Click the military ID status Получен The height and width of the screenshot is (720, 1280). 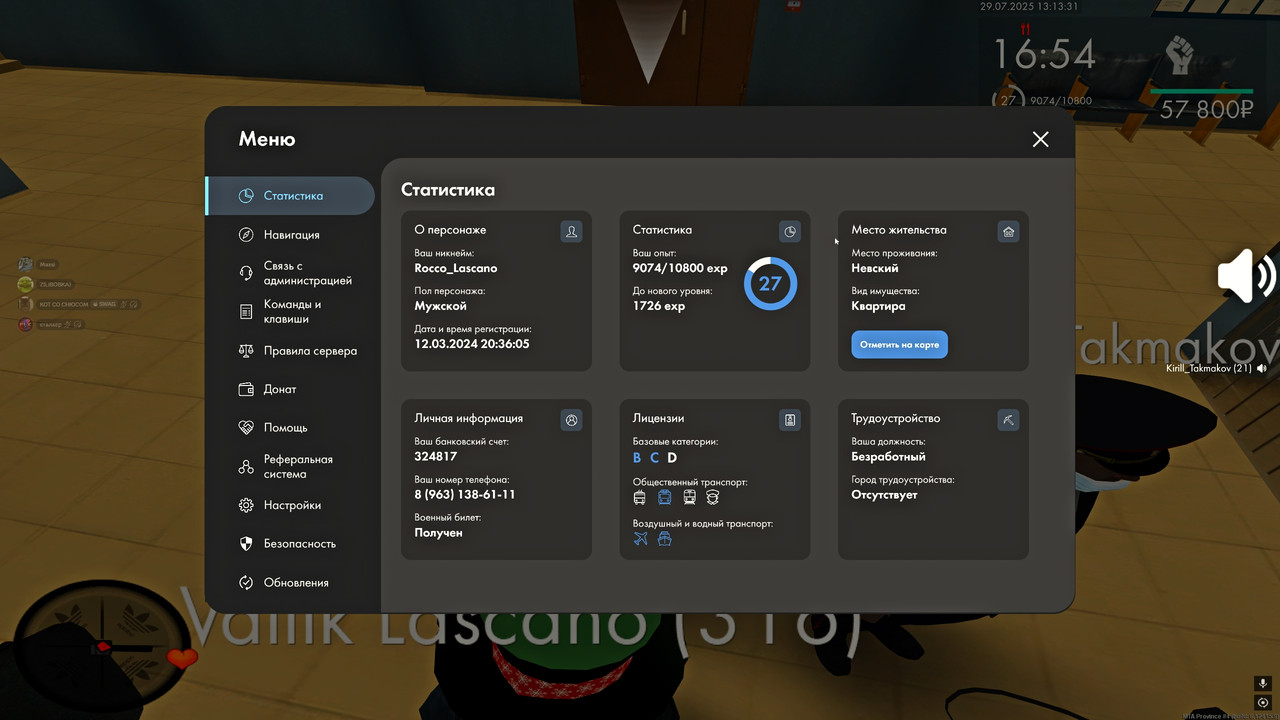(439, 533)
